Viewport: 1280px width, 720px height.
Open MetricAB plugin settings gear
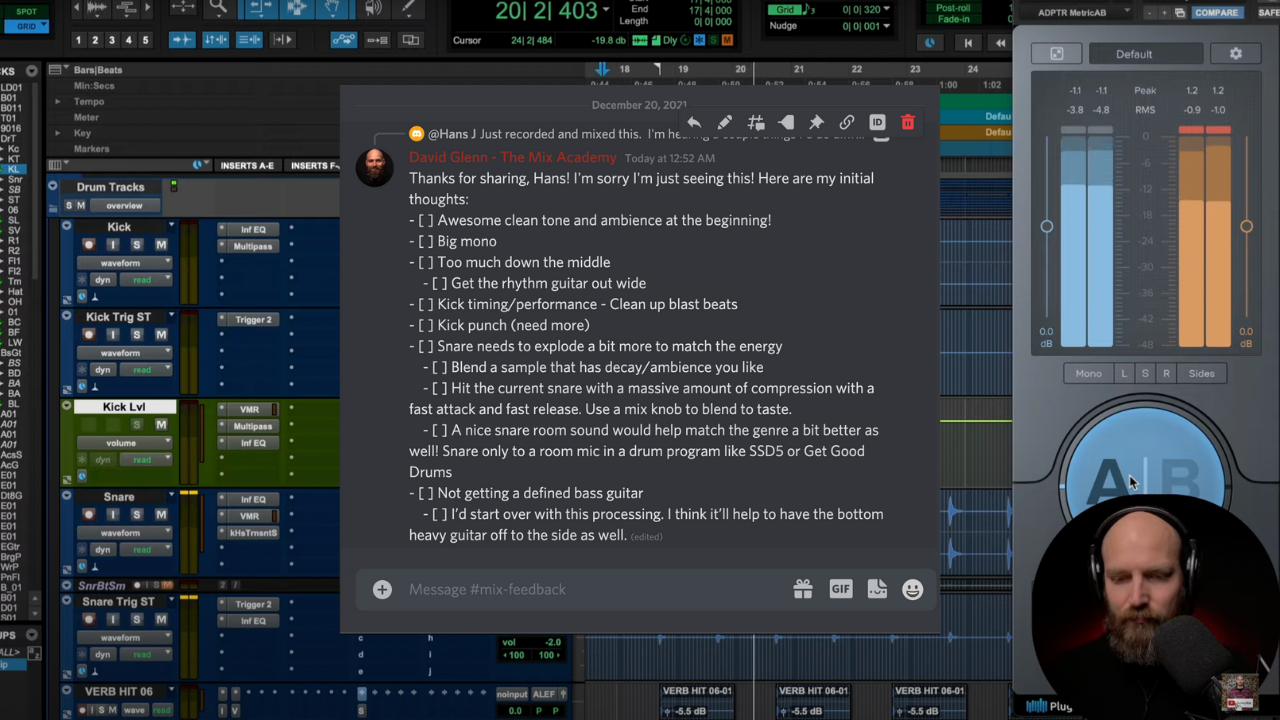(1236, 54)
